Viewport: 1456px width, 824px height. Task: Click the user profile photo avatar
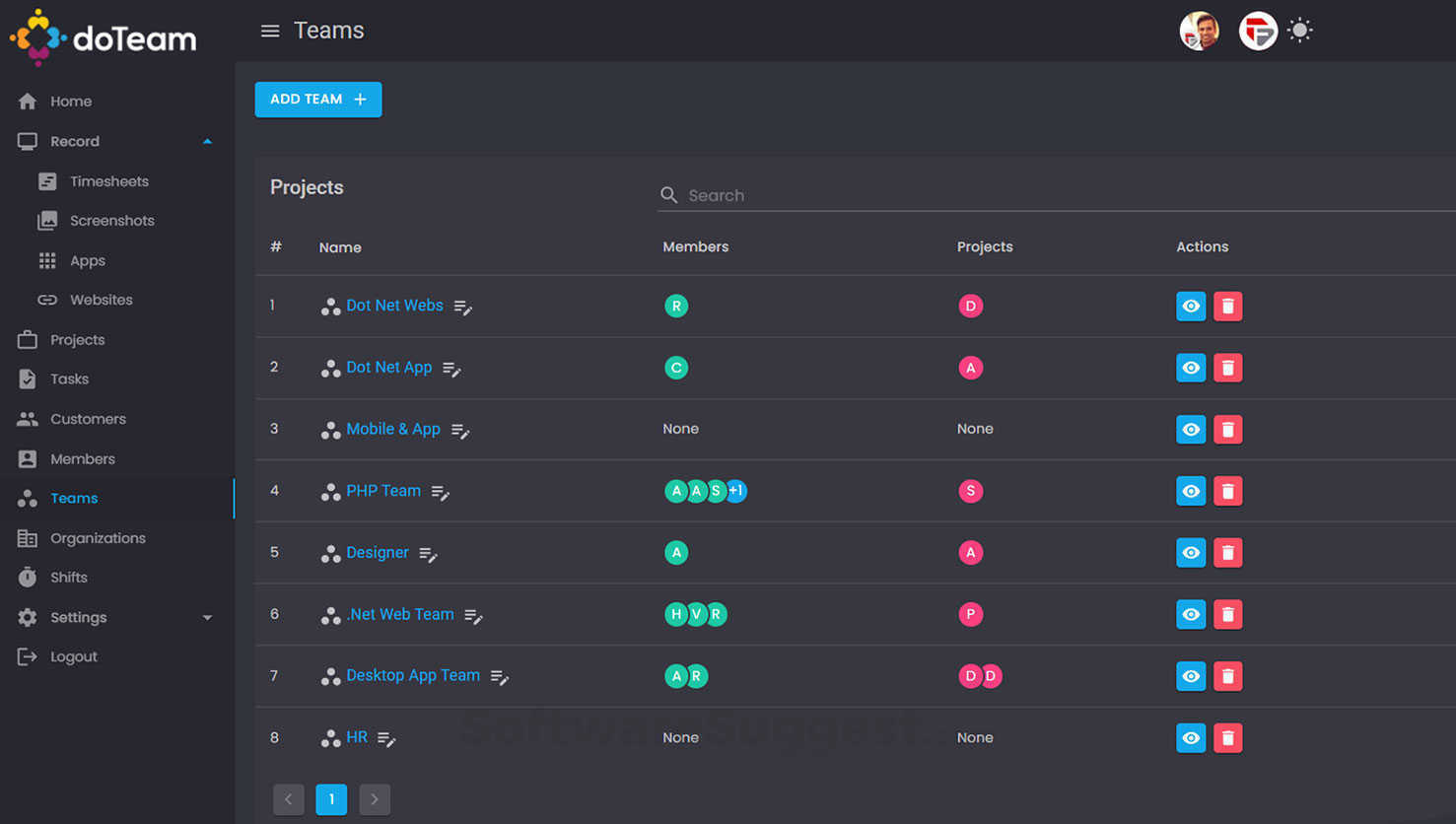(1199, 32)
